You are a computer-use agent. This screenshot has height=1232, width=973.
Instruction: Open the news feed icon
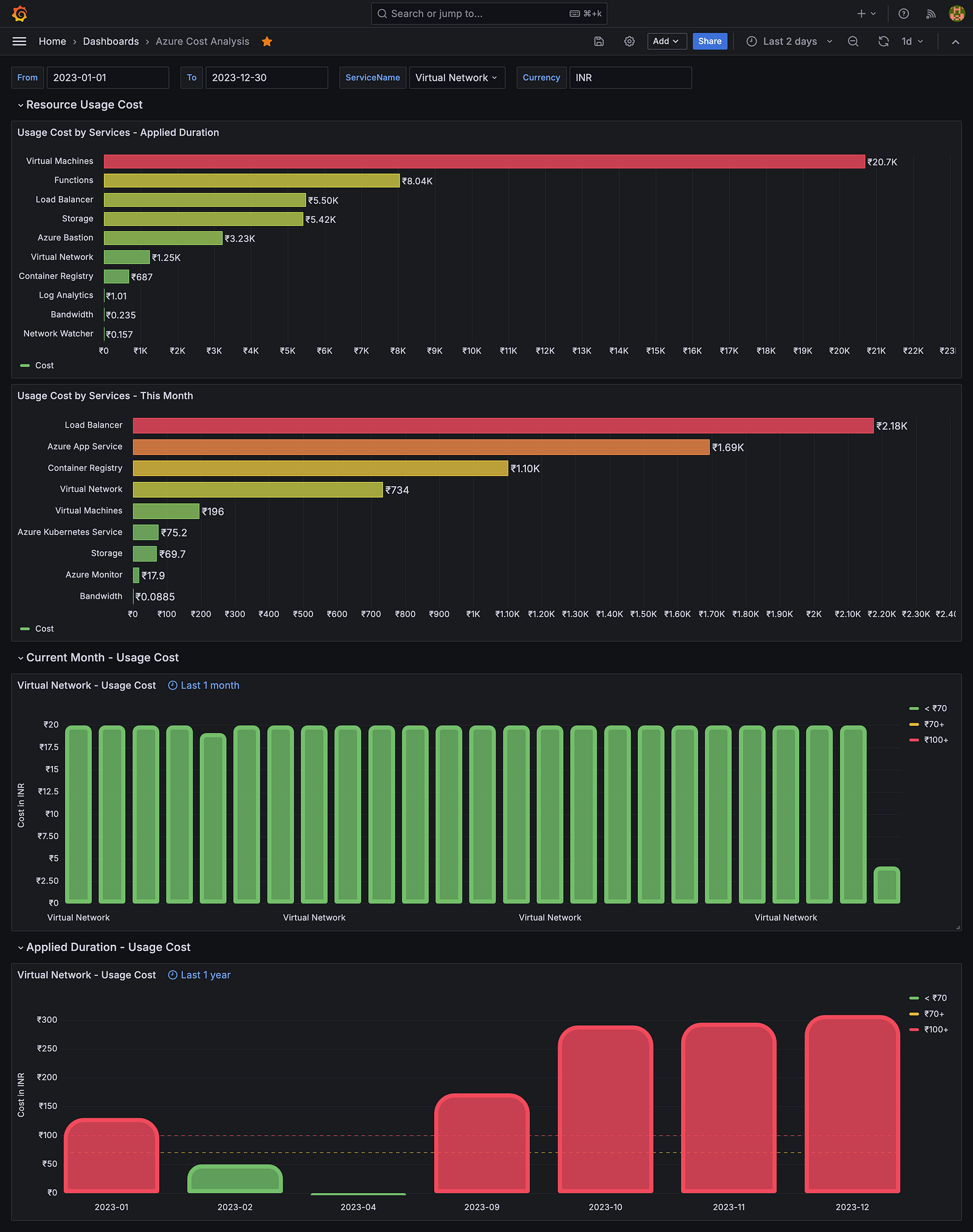tap(930, 13)
